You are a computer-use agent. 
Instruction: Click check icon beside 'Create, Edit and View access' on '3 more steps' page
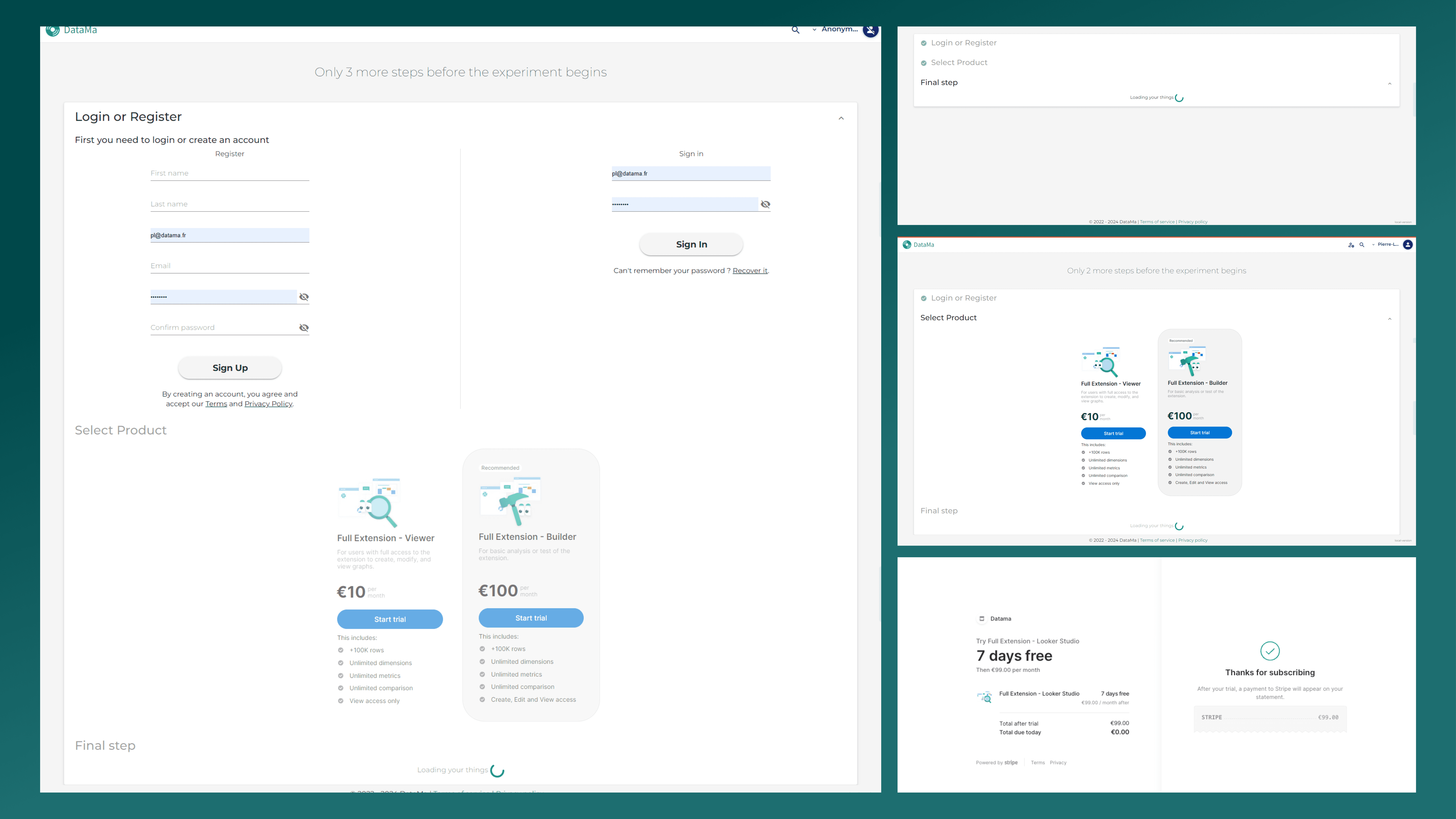482,700
